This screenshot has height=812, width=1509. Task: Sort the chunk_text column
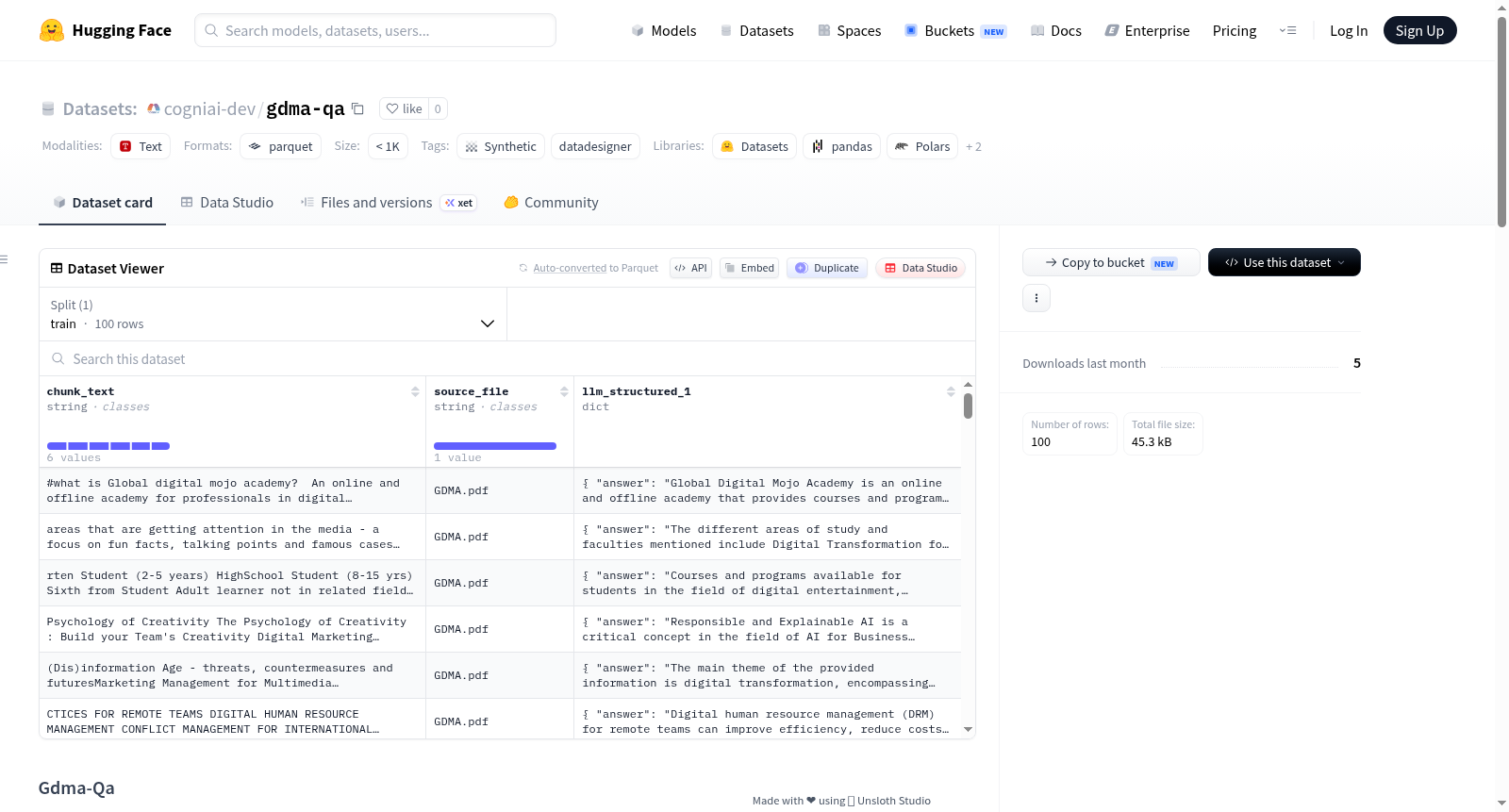coord(415,391)
